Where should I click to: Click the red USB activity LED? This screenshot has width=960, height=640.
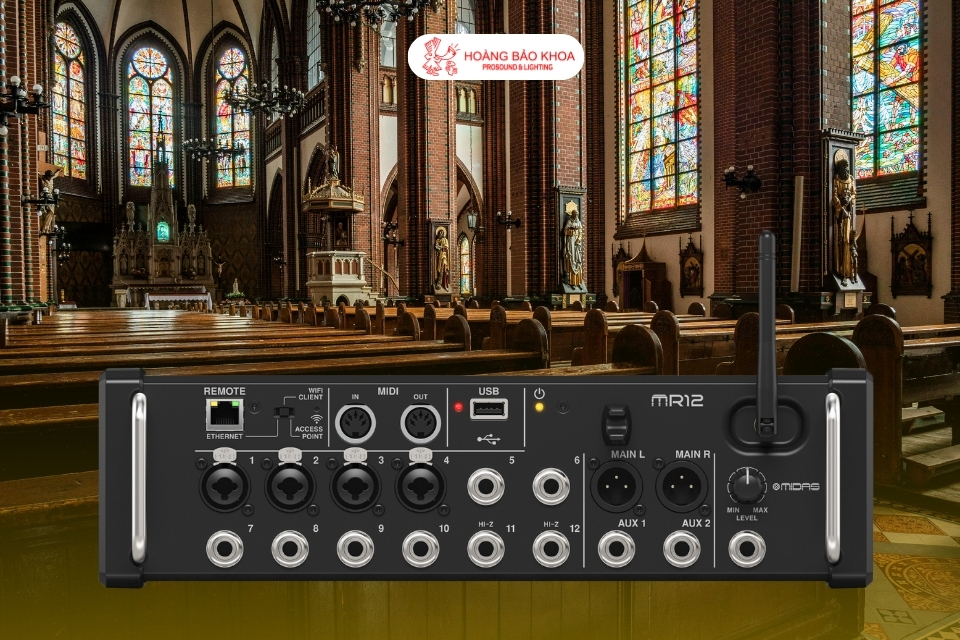[x=458, y=407]
